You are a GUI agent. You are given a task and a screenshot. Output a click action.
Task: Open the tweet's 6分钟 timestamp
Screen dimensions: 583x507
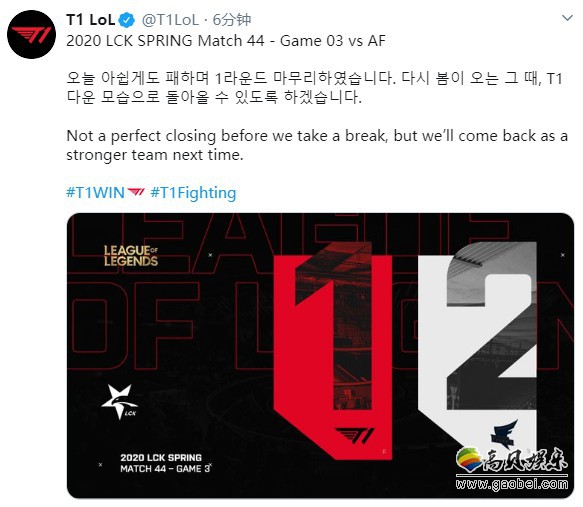click(x=232, y=20)
